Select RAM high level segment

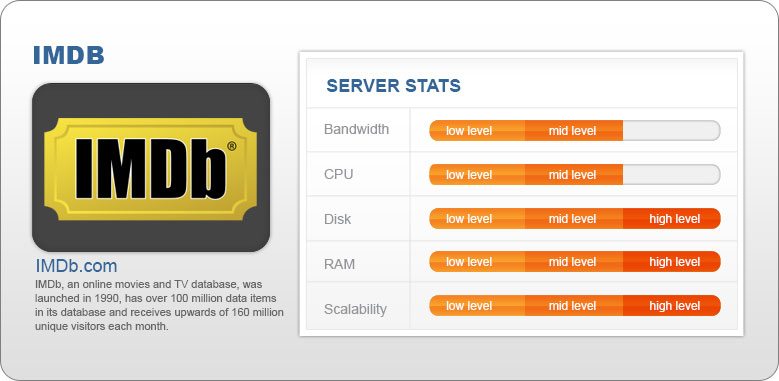672,262
